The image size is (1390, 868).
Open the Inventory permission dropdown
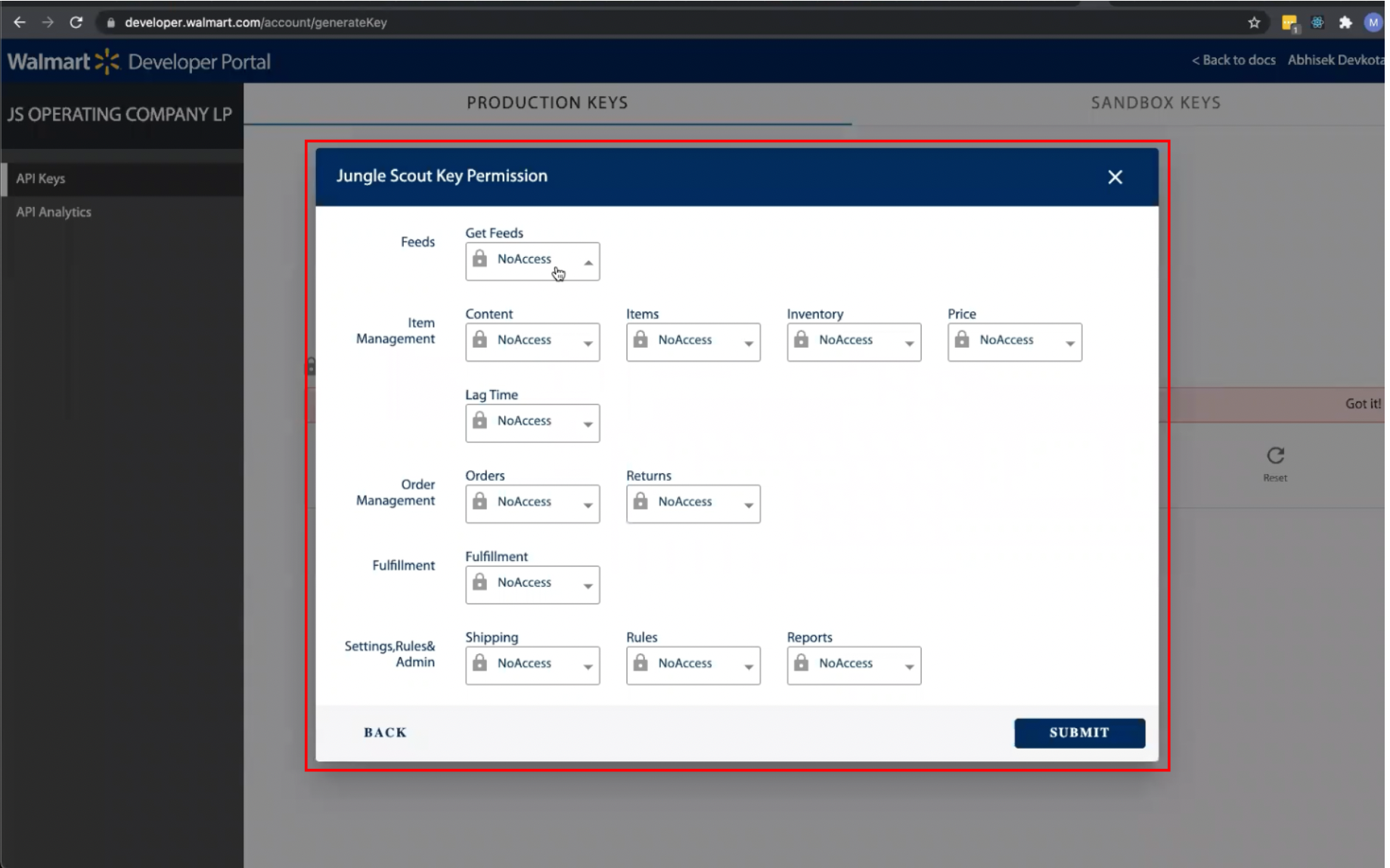[854, 343]
